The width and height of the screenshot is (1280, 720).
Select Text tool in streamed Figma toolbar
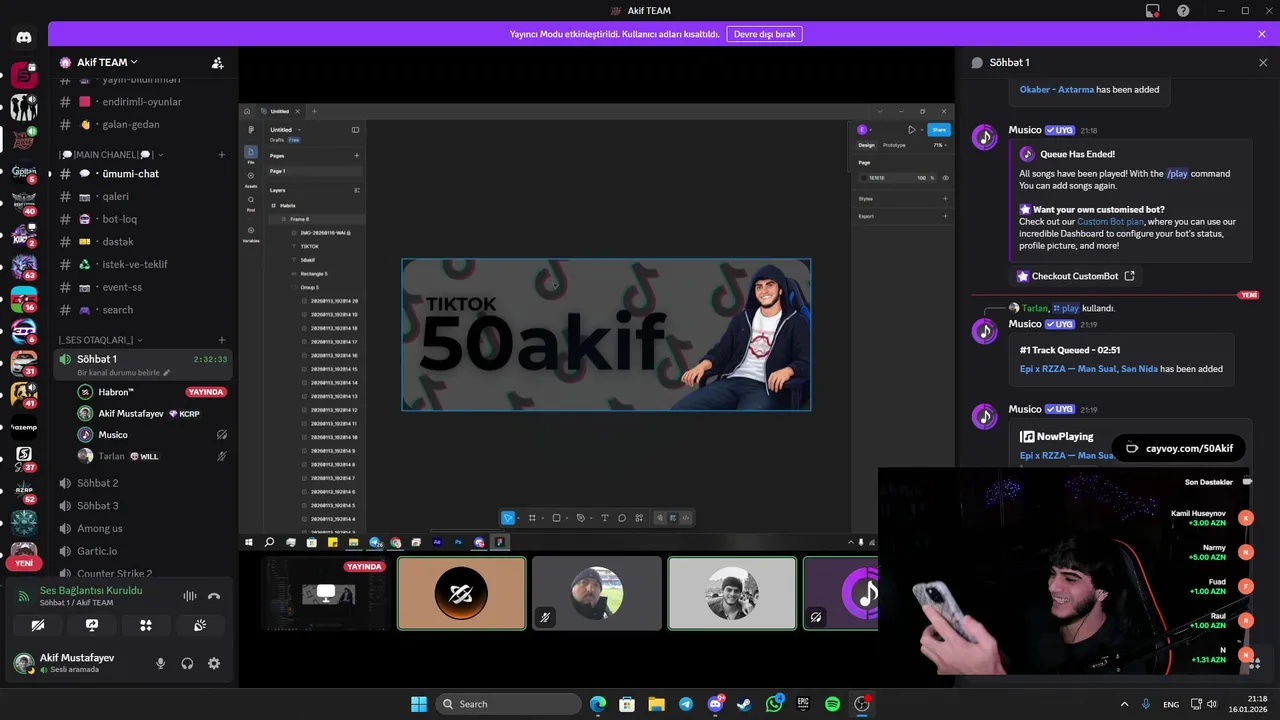coord(604,518)
